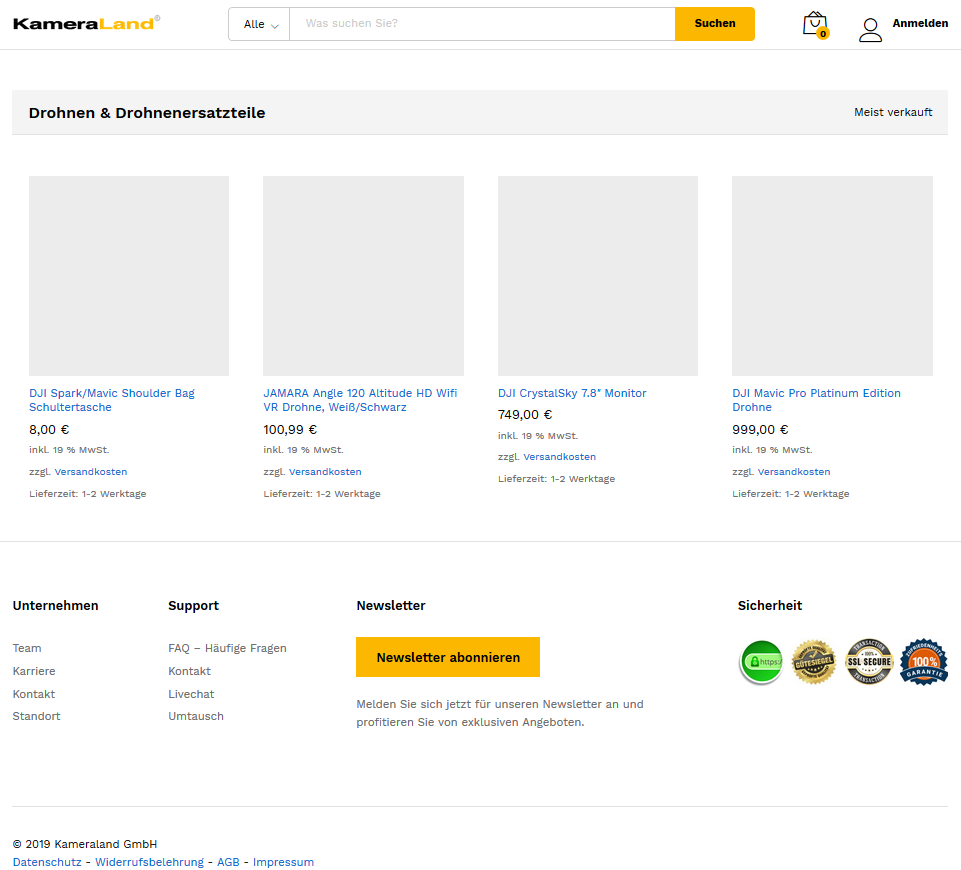Viewport: 961px width, 870px height.
Task: Click the Suchen button
Action: [x=715, y=24]
